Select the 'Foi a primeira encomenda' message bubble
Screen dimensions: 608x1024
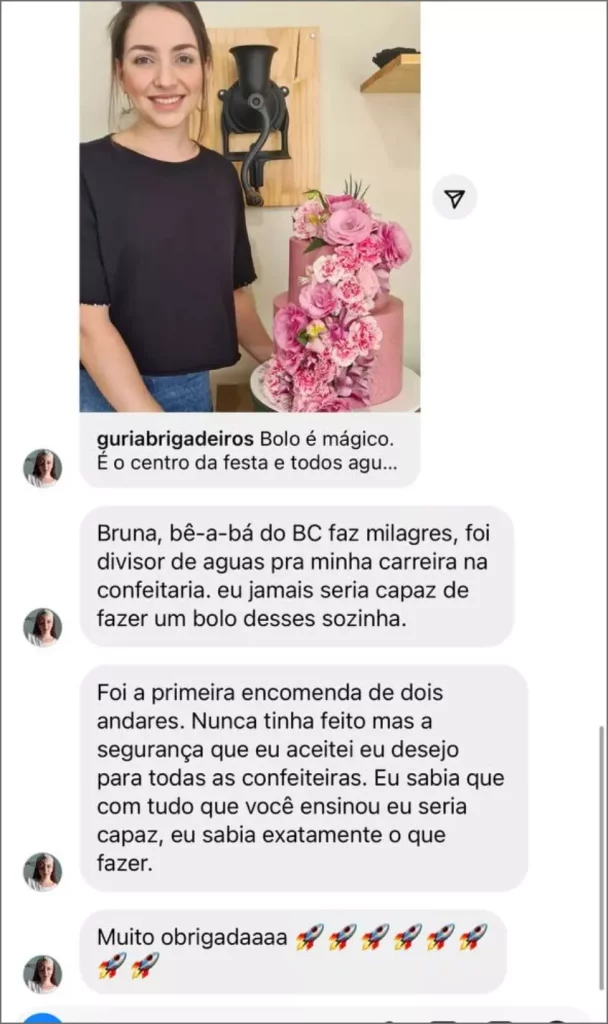point(304,778)
